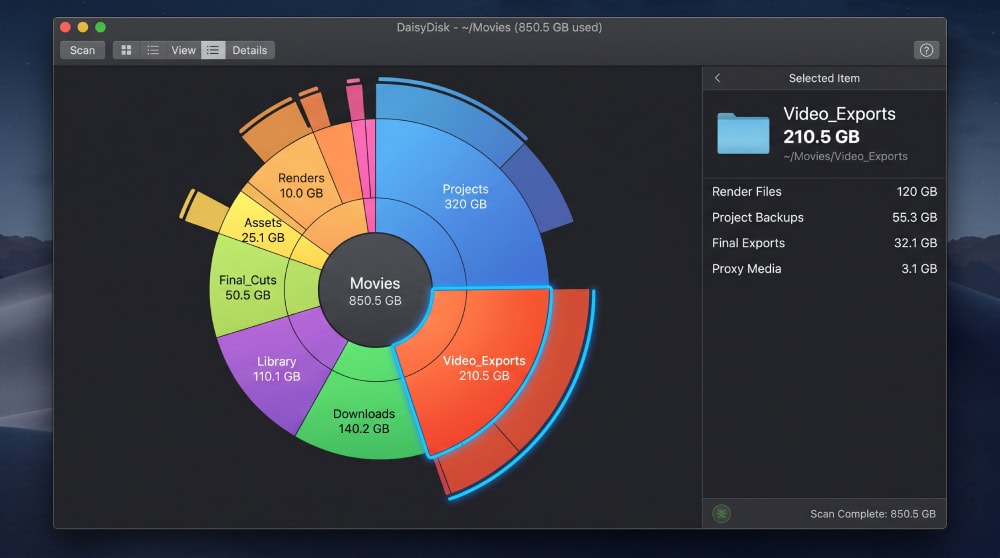Click the 32.1 GB value
The height and width of the screenshot is (558, 1000).
pos(915,243)
